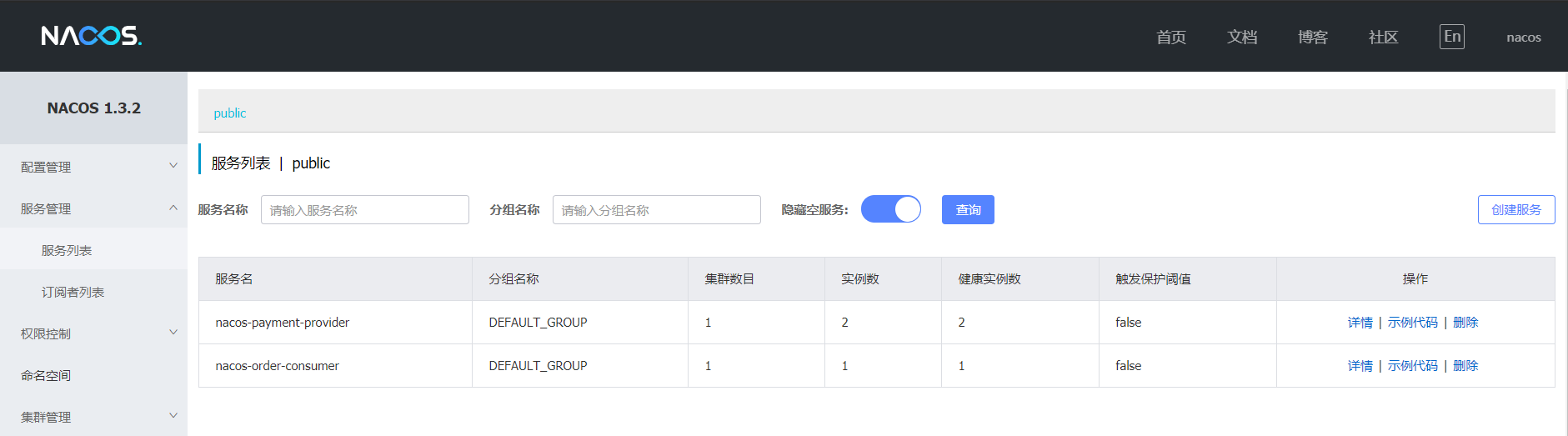Open 文档 in the top navigation
Screen dimensions: 1568x436
pyautogui.click(x=1241, y=37)
